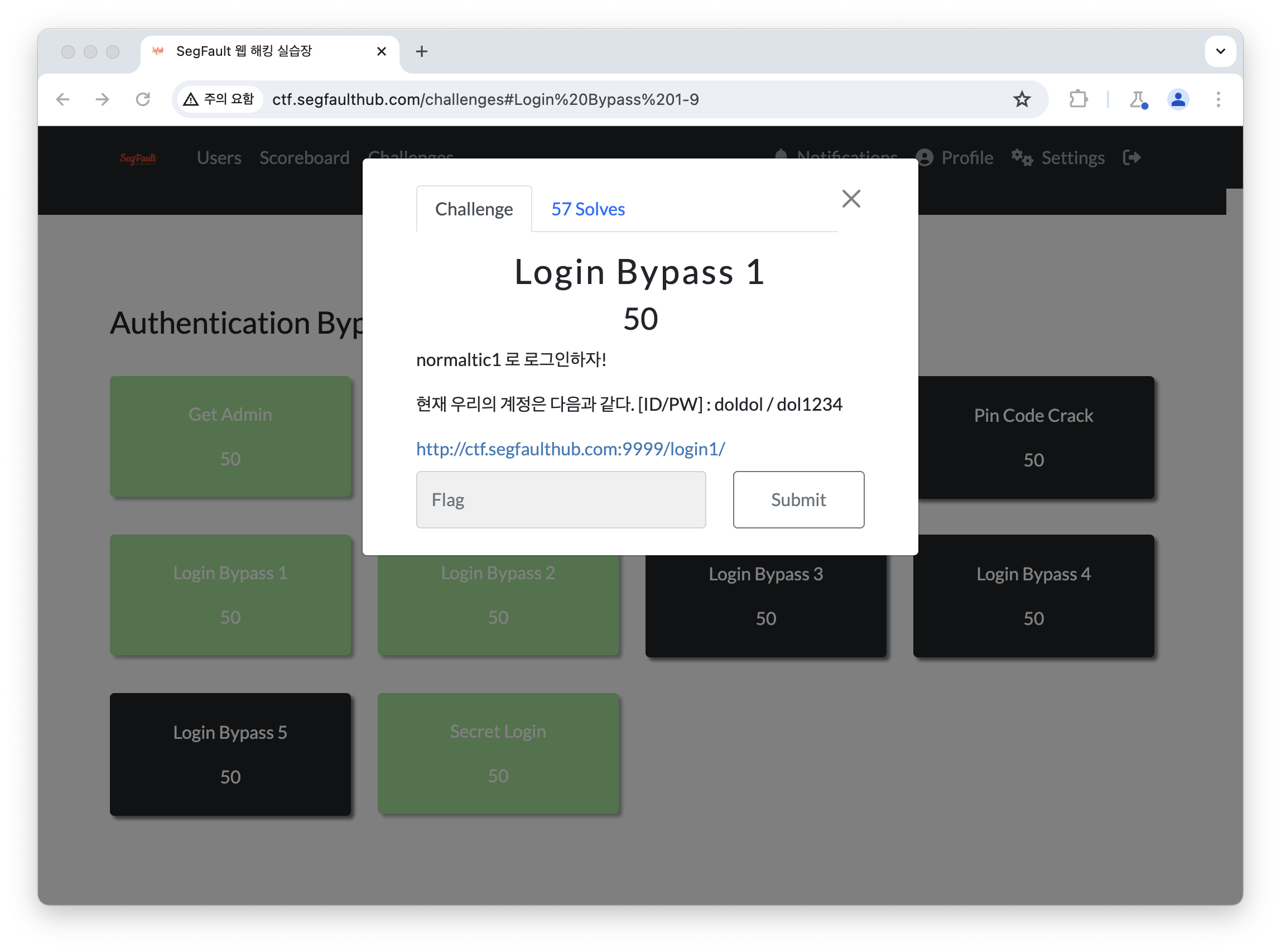Viewport: 1281px width, 952px height.
Task: Bookmark this page with star icon
Action: [1022, 99]
